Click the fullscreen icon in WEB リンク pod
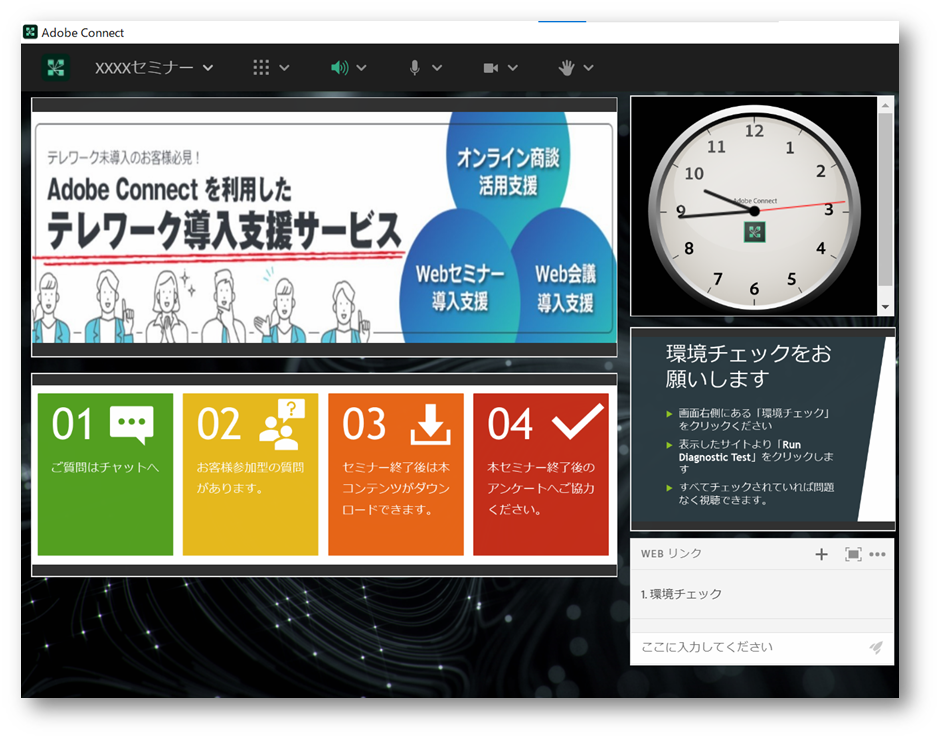 [x=853, y=554]
